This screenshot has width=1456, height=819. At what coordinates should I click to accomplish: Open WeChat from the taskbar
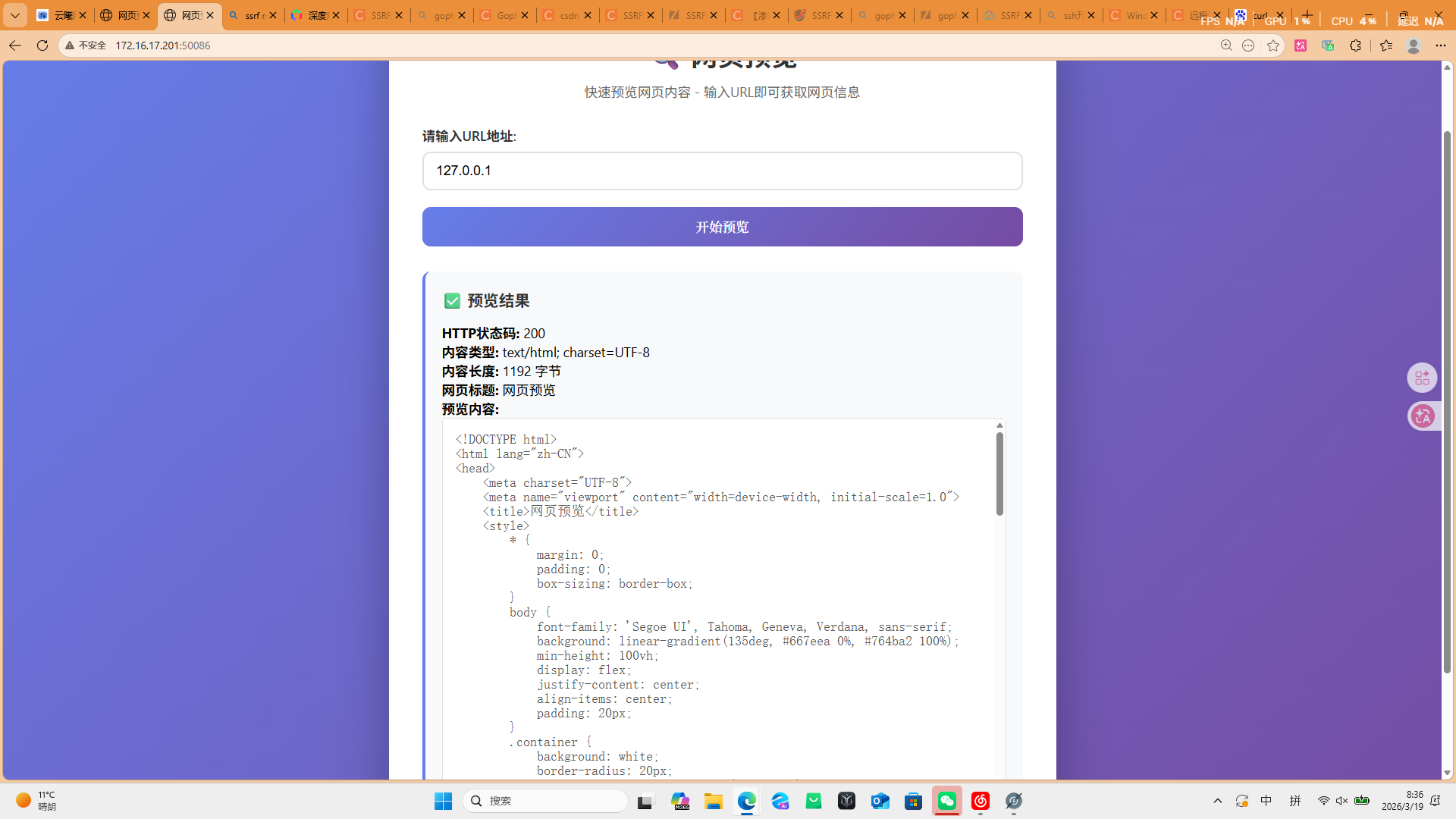(x=947, y=801)
